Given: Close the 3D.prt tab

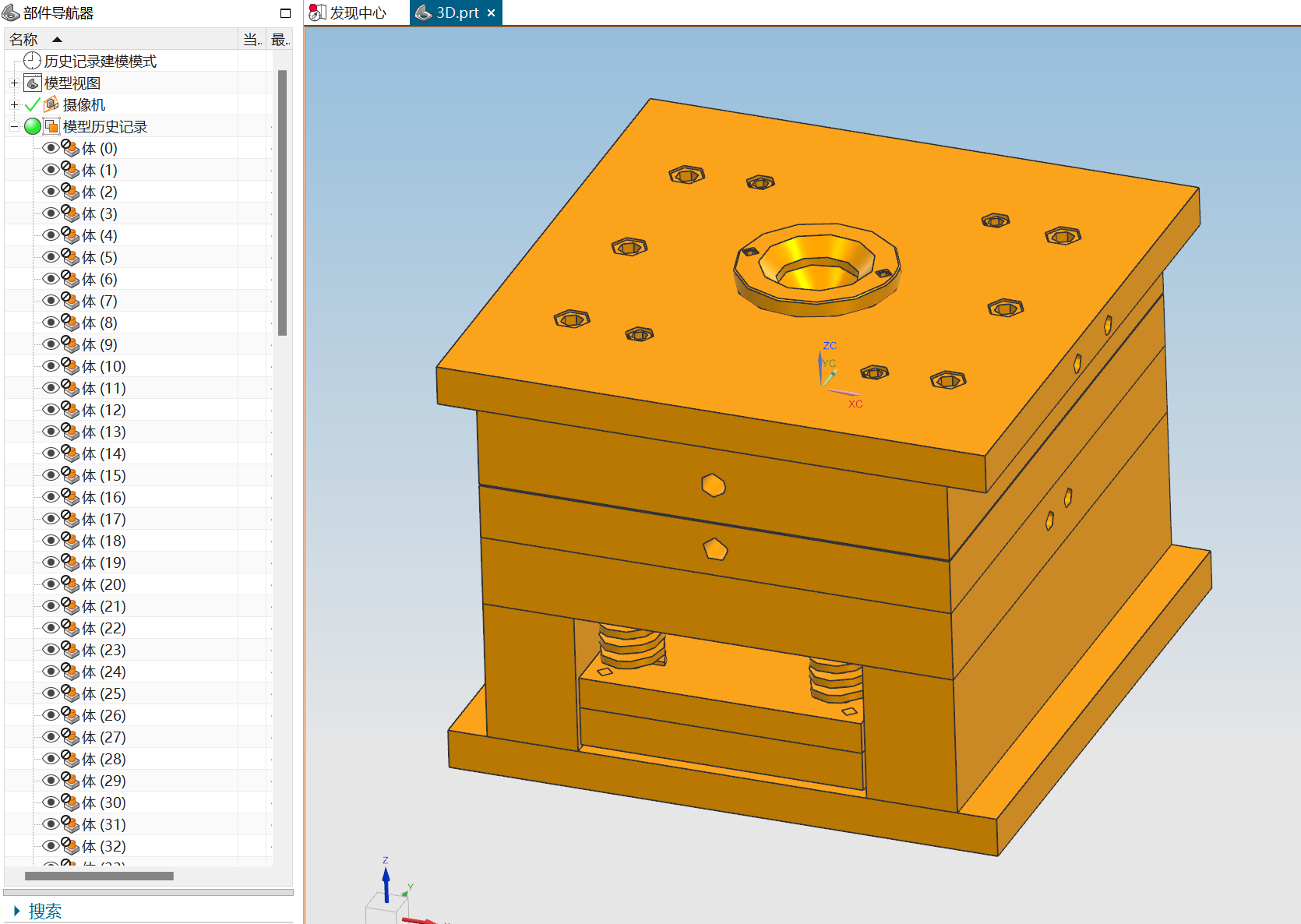Looking at the screenshot, I should [491, 13].
